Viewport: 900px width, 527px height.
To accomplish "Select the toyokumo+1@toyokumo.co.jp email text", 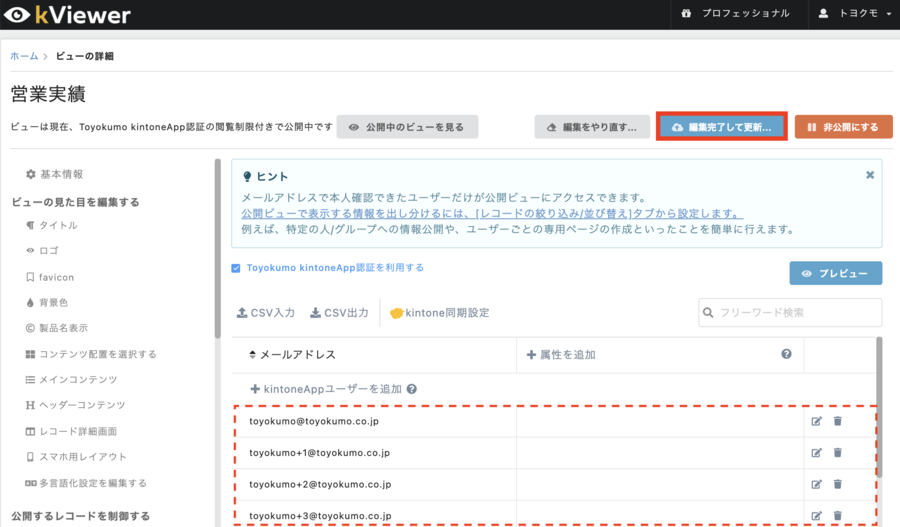I will [320, 453].
